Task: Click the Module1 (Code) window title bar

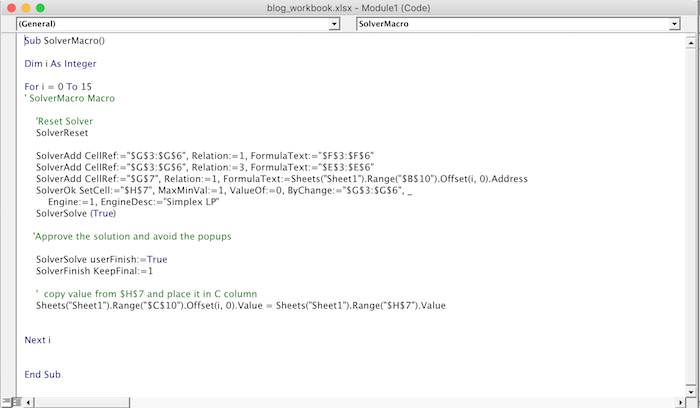Action: pos(350,6)
